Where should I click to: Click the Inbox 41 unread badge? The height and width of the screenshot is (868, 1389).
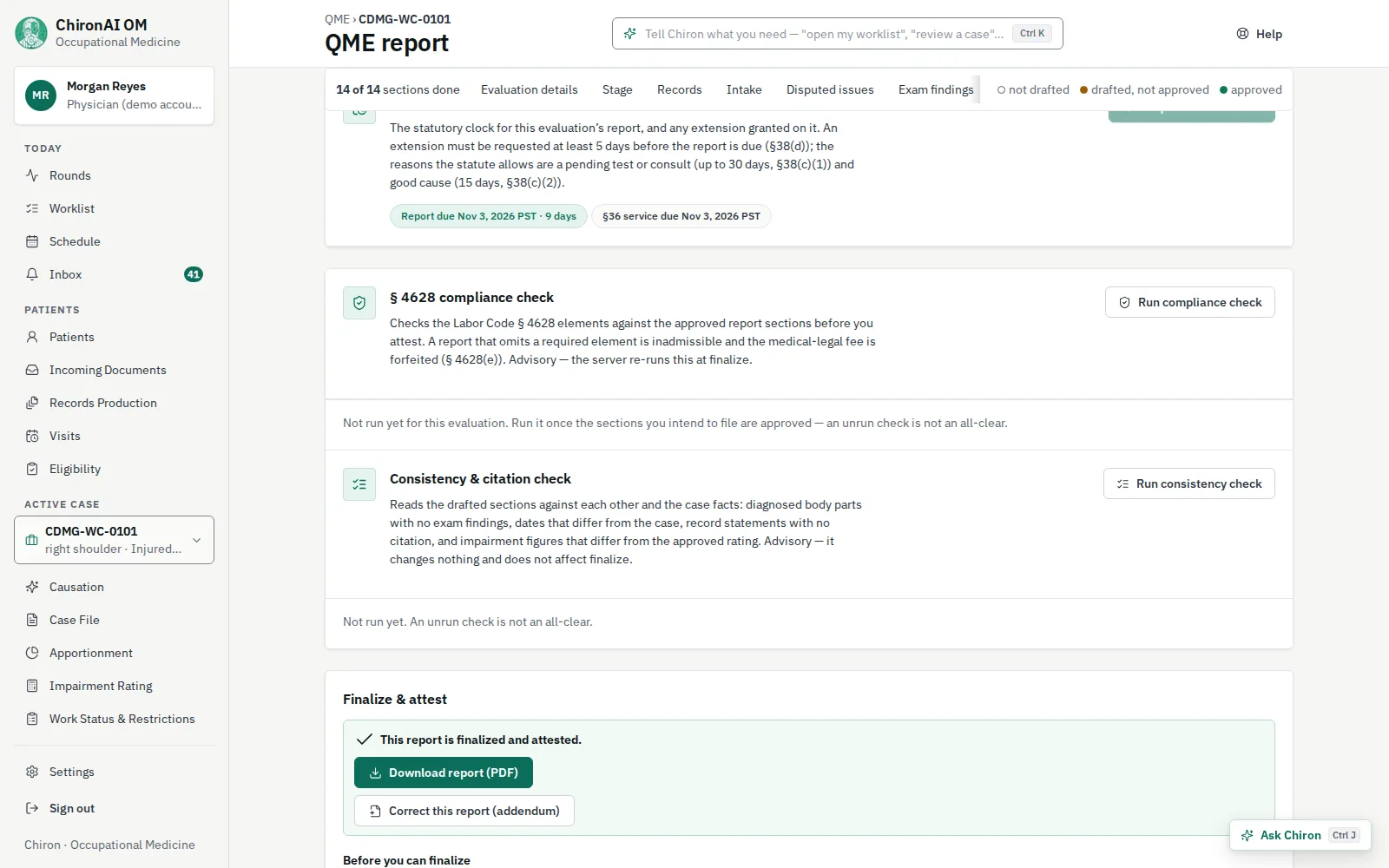click(194, 274)
